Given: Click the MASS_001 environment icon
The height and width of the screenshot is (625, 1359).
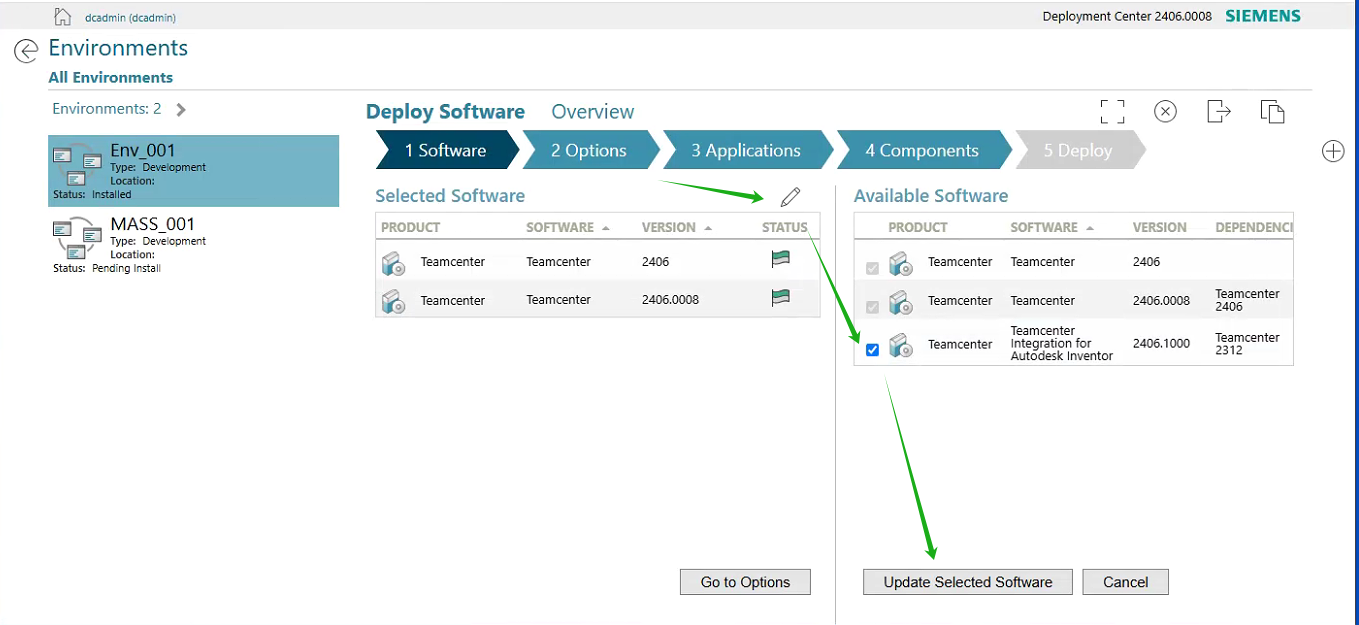Looking at the screenshot, I should pyautogui.click(x=77, y=237).
